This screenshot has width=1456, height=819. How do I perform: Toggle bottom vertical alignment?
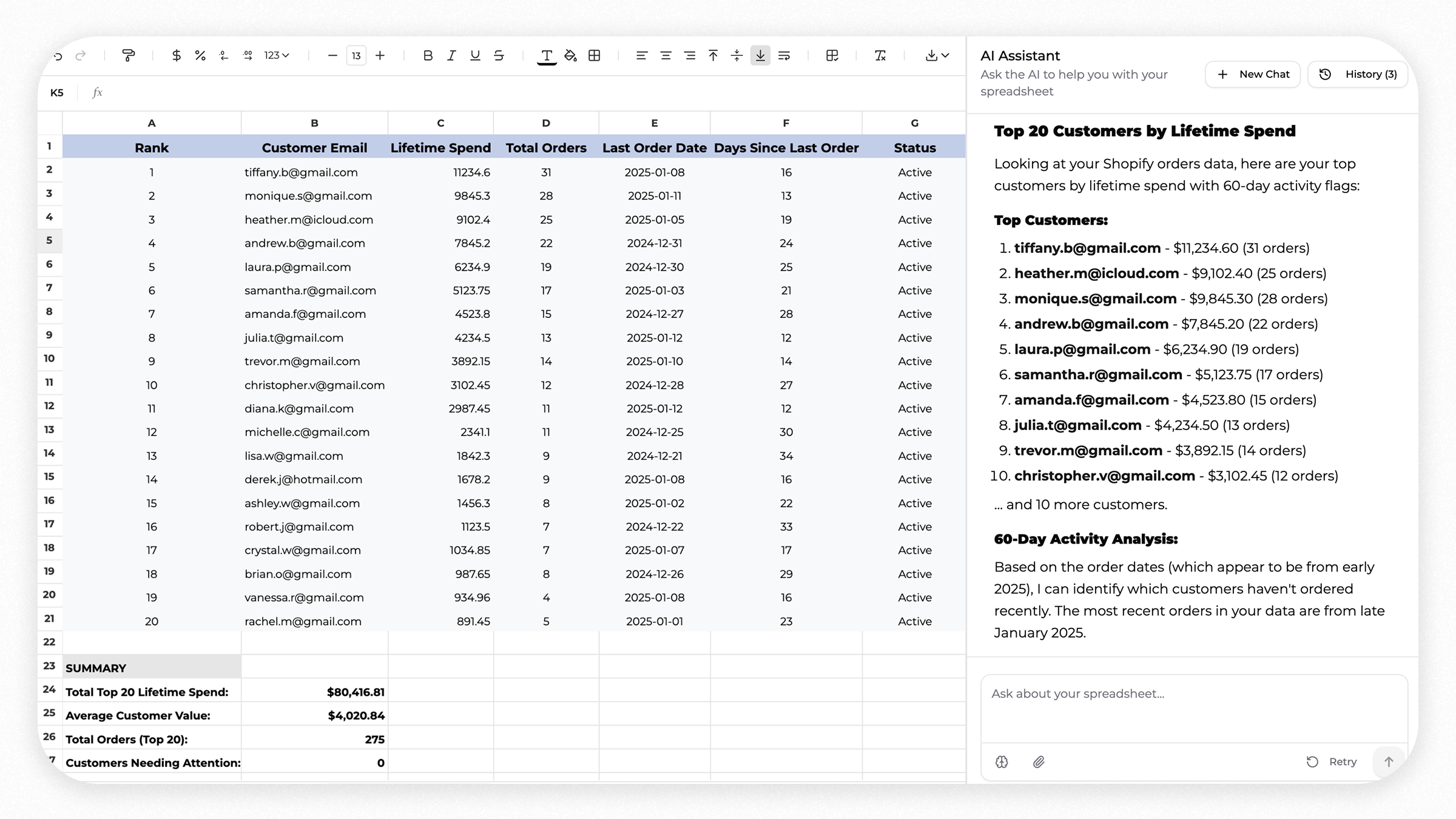click(760, 56)
